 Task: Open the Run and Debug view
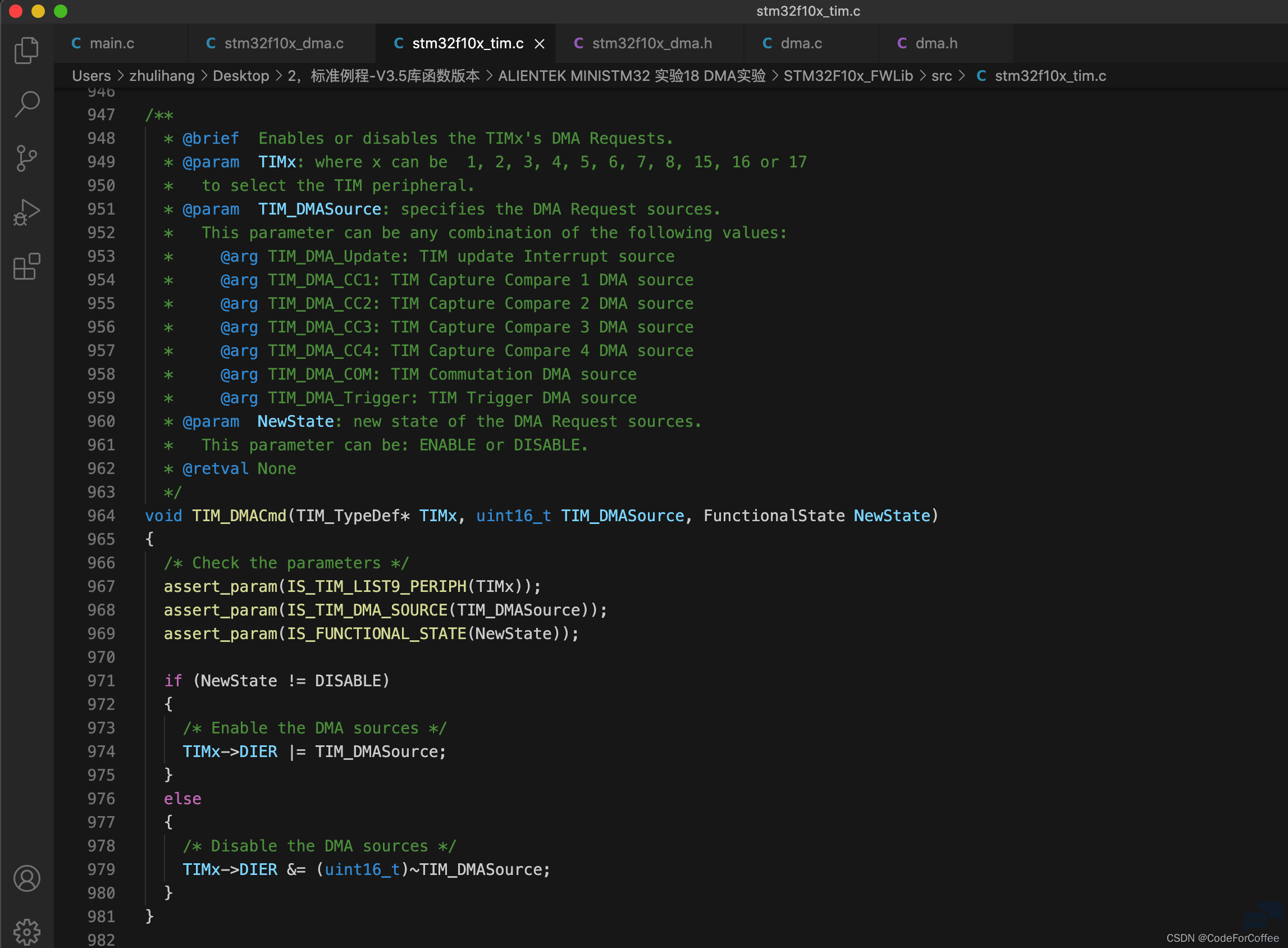26,212
